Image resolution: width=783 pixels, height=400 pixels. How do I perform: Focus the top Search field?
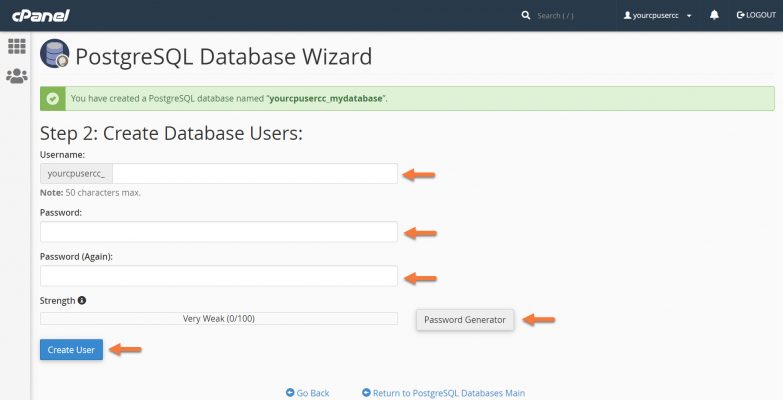pyautogui.click(x=570, y=16)
